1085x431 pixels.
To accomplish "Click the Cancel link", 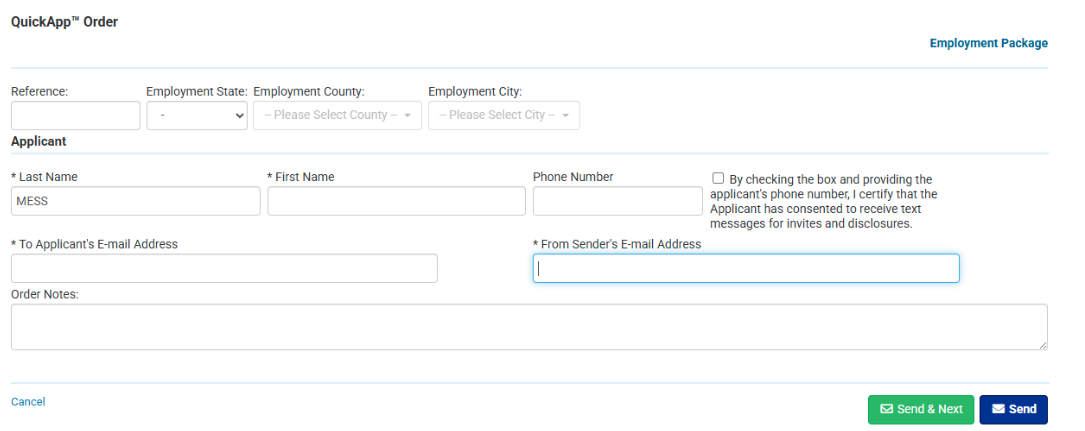I will (x=28, y=402).
